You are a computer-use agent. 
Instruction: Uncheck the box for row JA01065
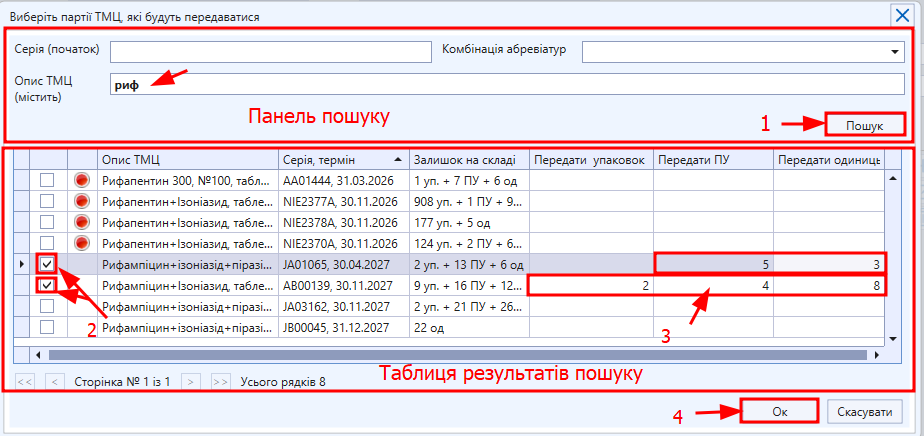point(47,265)
